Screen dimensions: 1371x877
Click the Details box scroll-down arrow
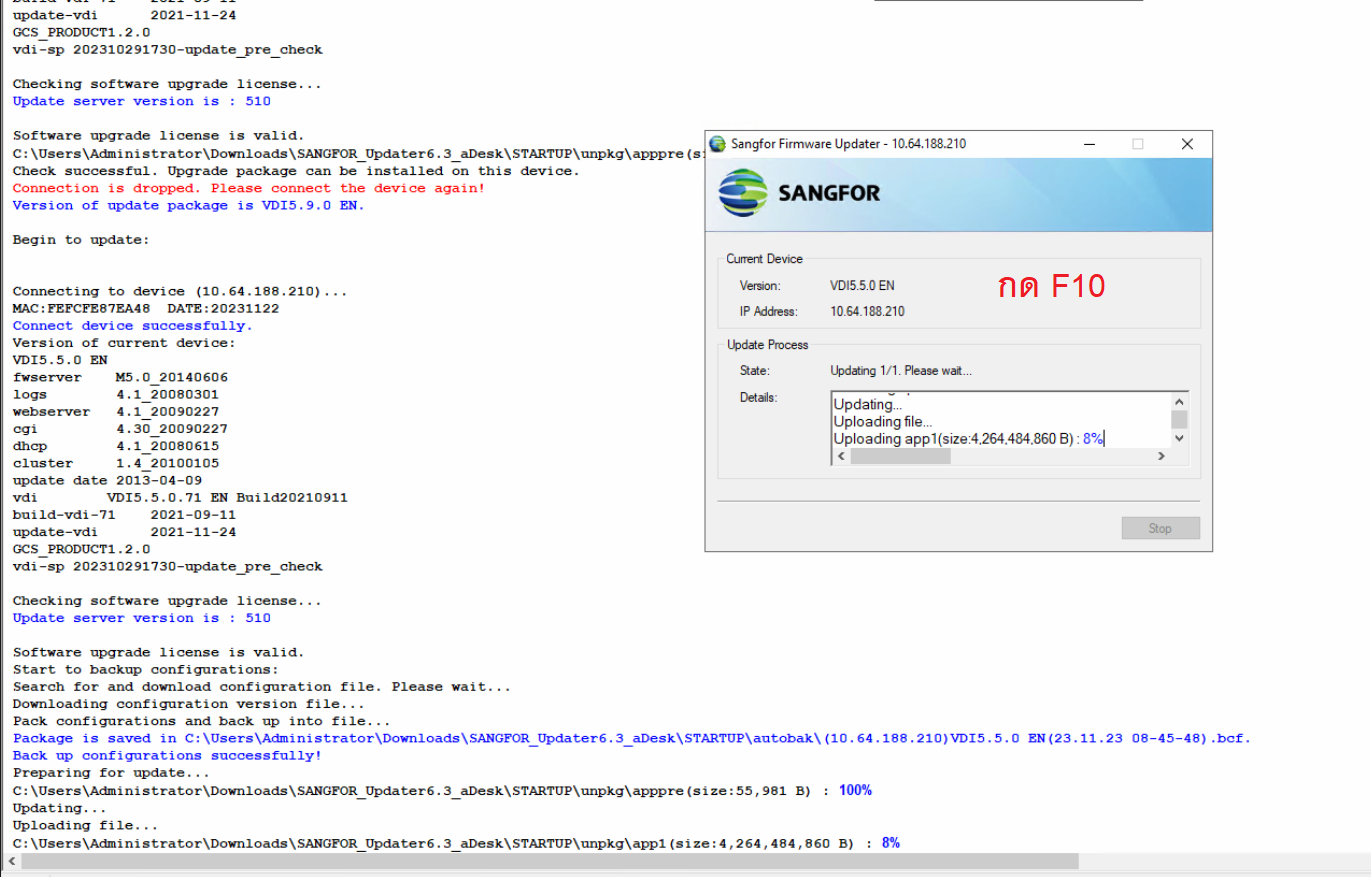1179,438
